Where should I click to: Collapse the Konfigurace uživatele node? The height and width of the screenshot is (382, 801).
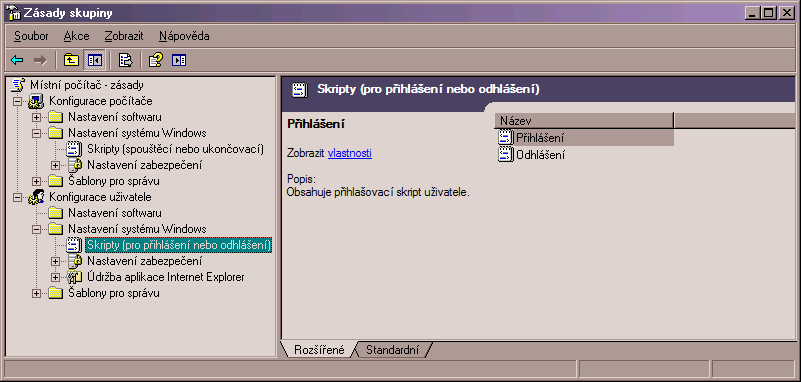[18, 197]
